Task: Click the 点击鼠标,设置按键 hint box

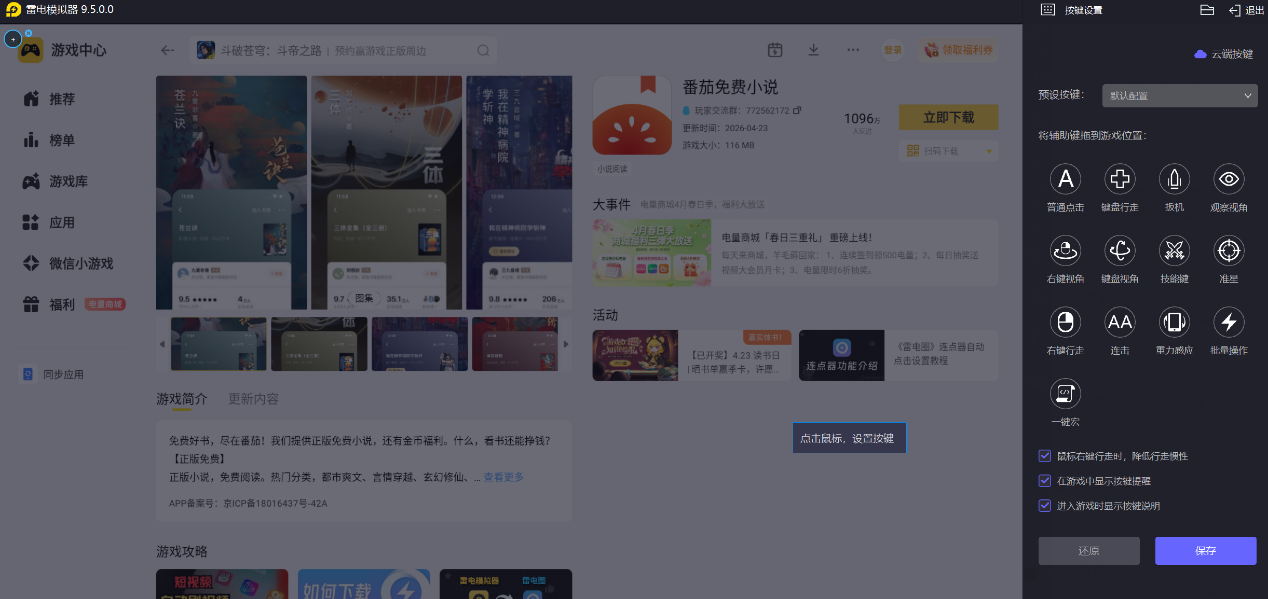Action: [x=850, y=438]
